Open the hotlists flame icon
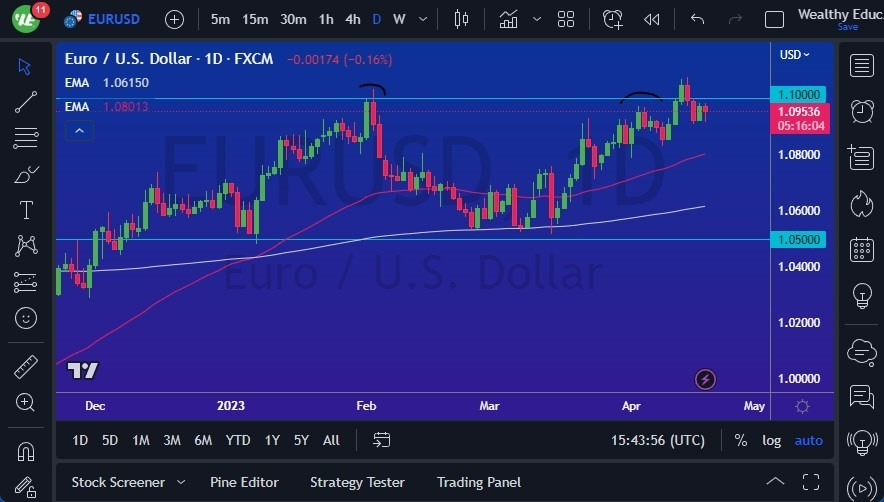The height and width of the screenshot is (502, 884). [861, 203]
